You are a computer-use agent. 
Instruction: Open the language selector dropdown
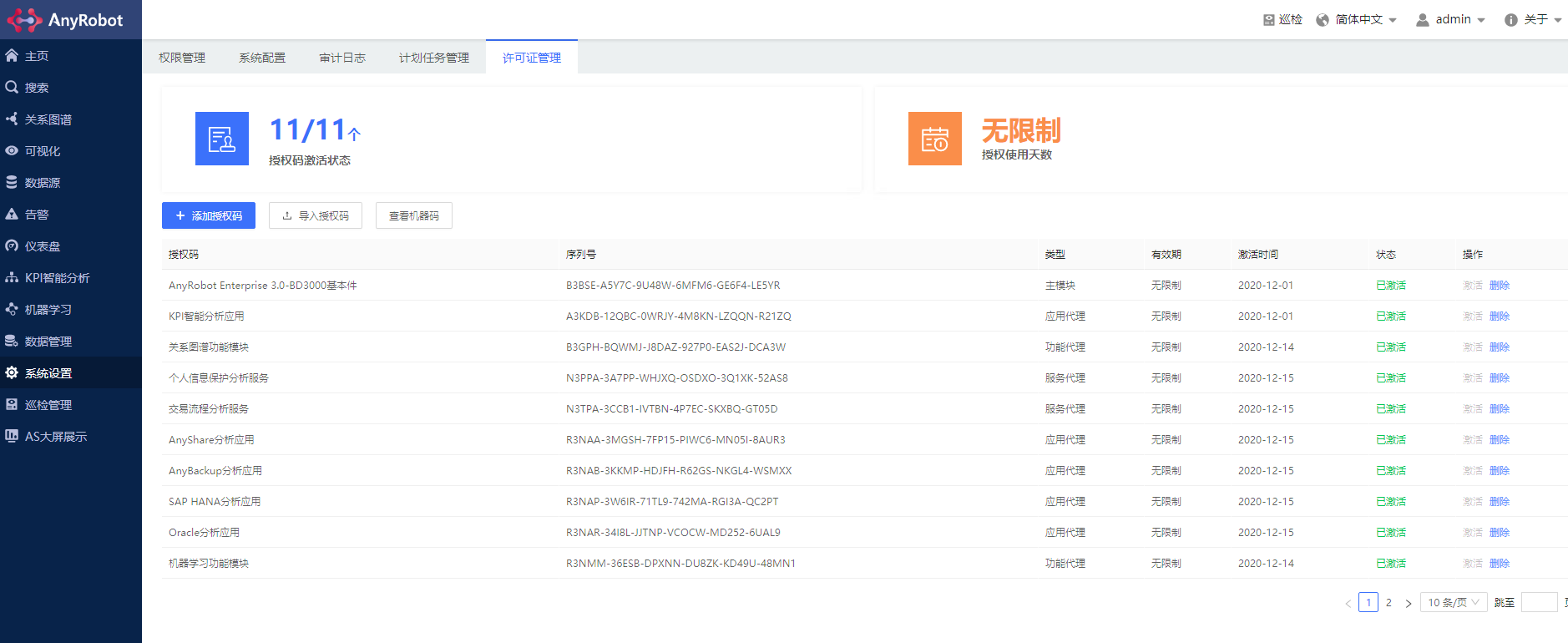tap(1357, 20)
